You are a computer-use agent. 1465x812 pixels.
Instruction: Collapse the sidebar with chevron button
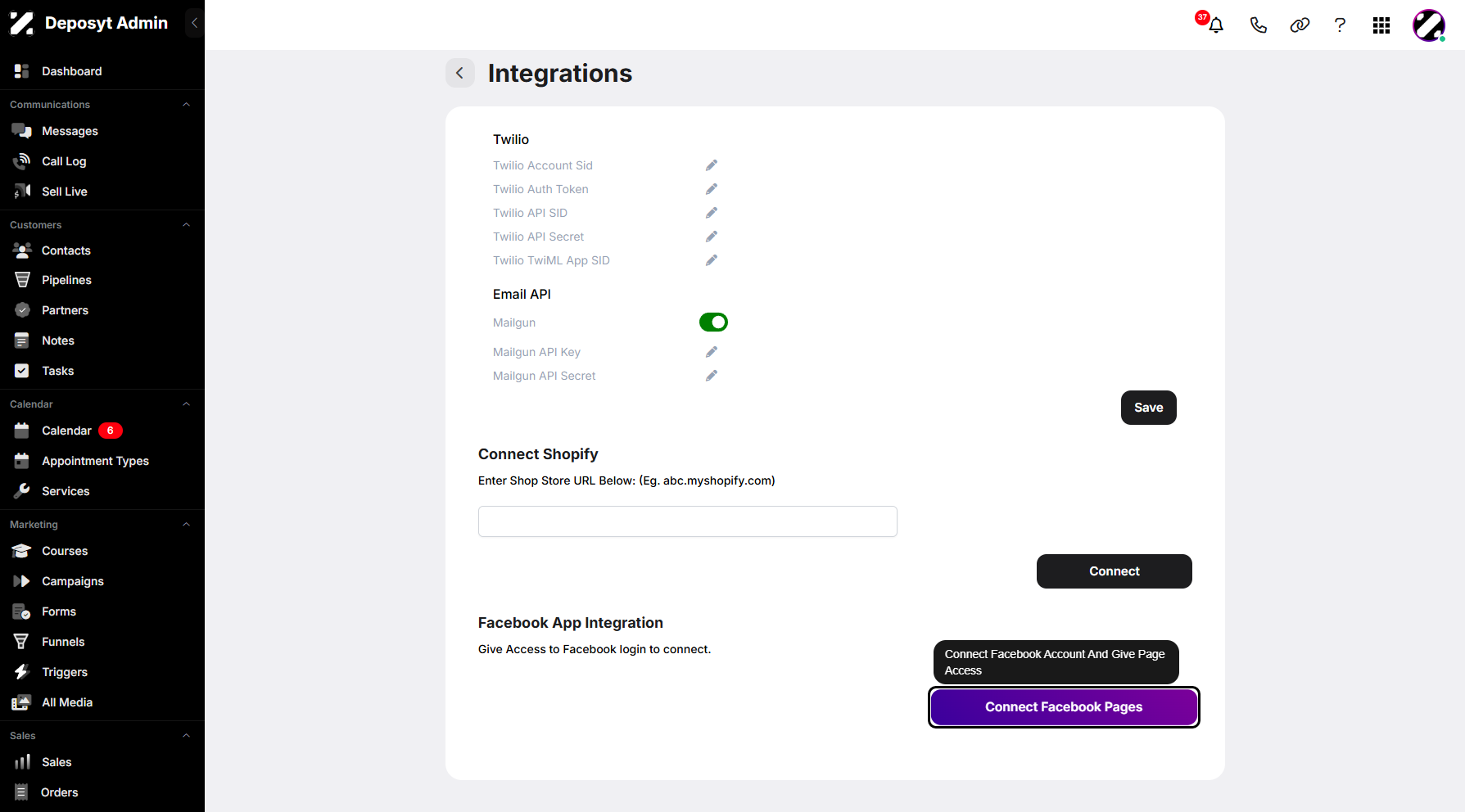[x=194, y=23]
